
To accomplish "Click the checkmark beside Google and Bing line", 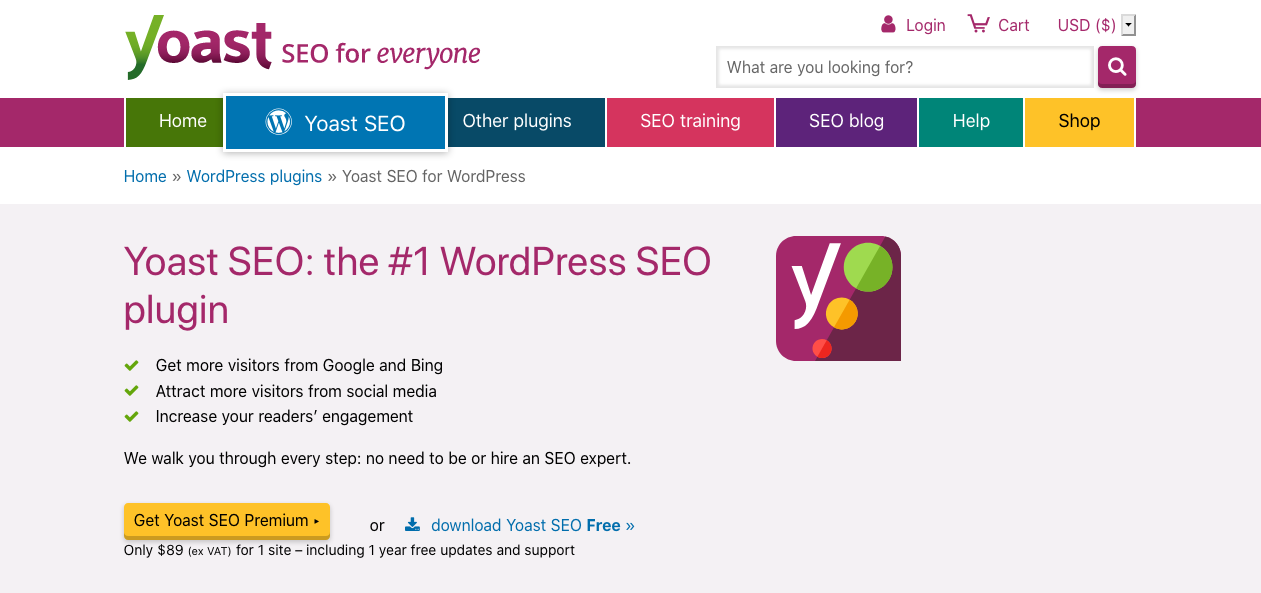I will pos(131,365).
